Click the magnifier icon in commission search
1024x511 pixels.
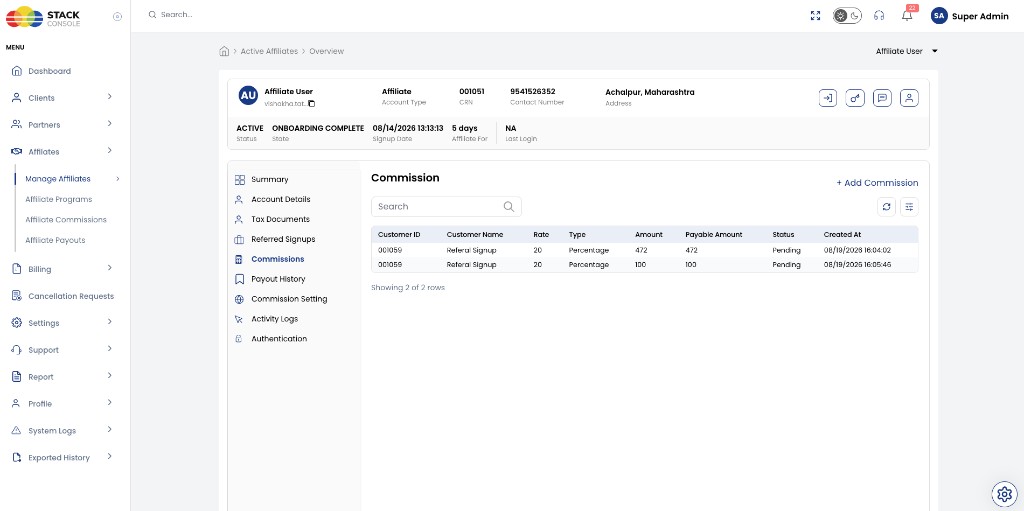(x=509, y=206)
